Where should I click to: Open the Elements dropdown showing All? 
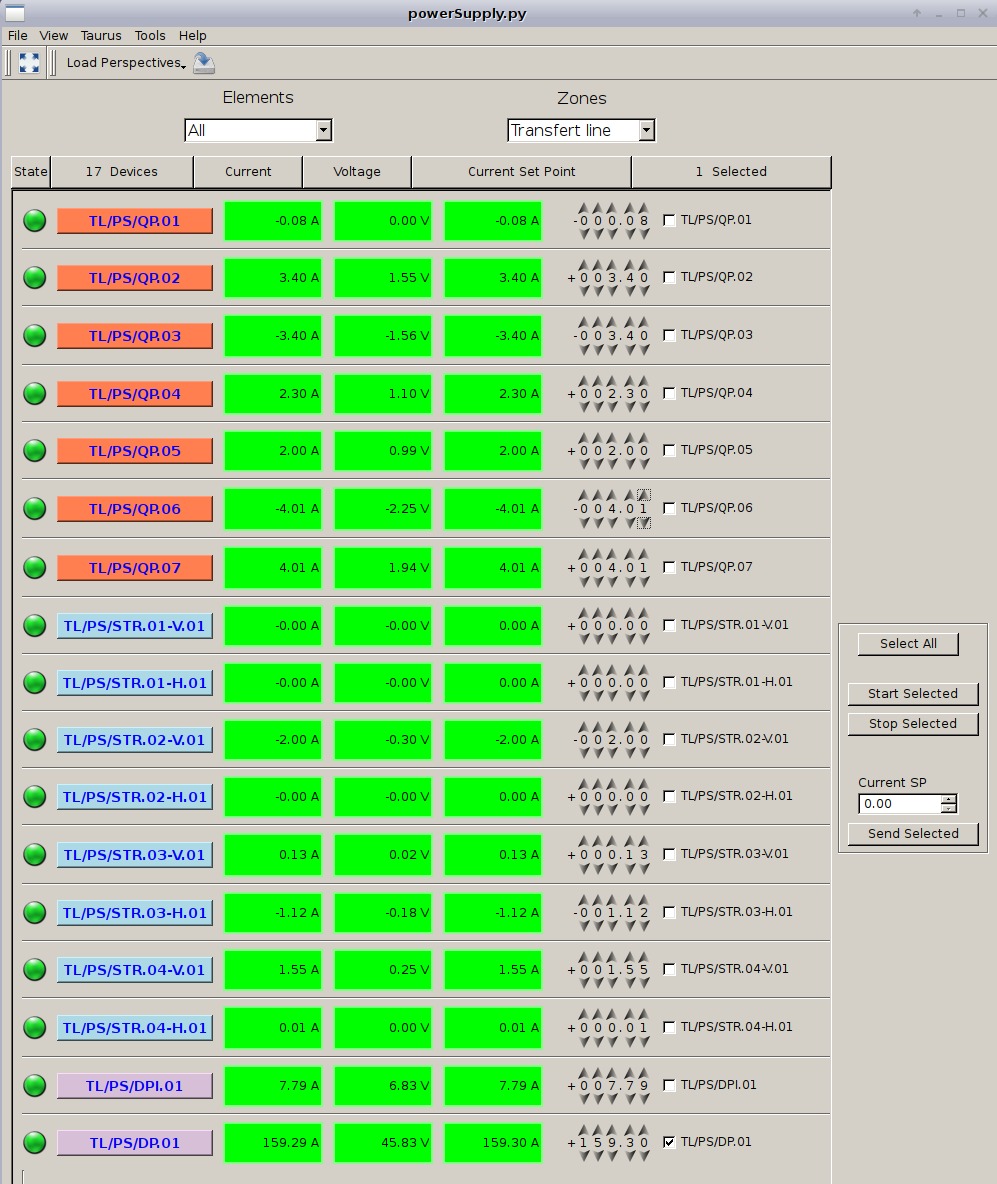point(258,130)
